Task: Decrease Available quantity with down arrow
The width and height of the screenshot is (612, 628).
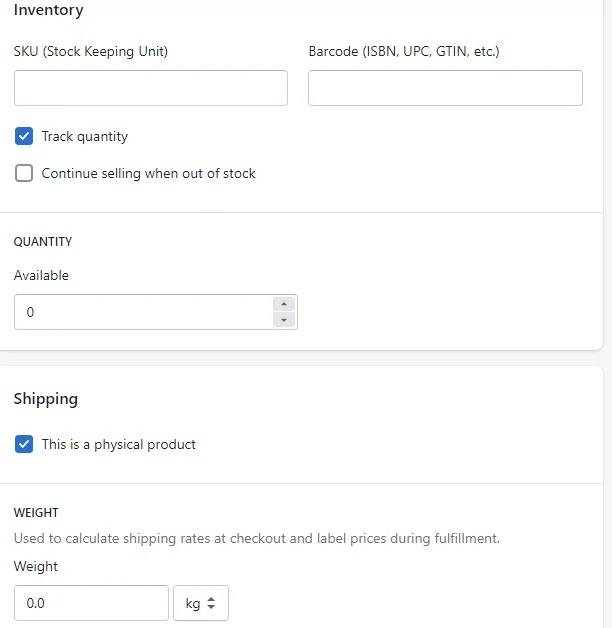Action: [x=285, y=320]
